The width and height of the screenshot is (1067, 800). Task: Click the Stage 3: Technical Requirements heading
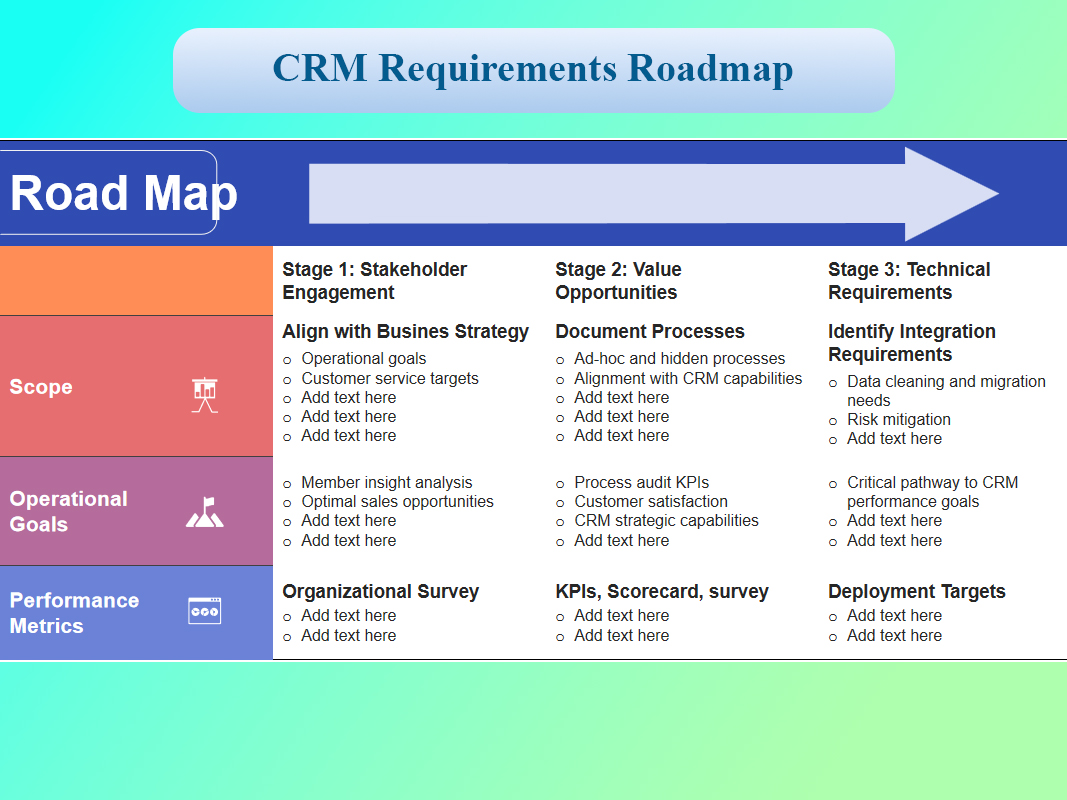(x=908, y=281)
